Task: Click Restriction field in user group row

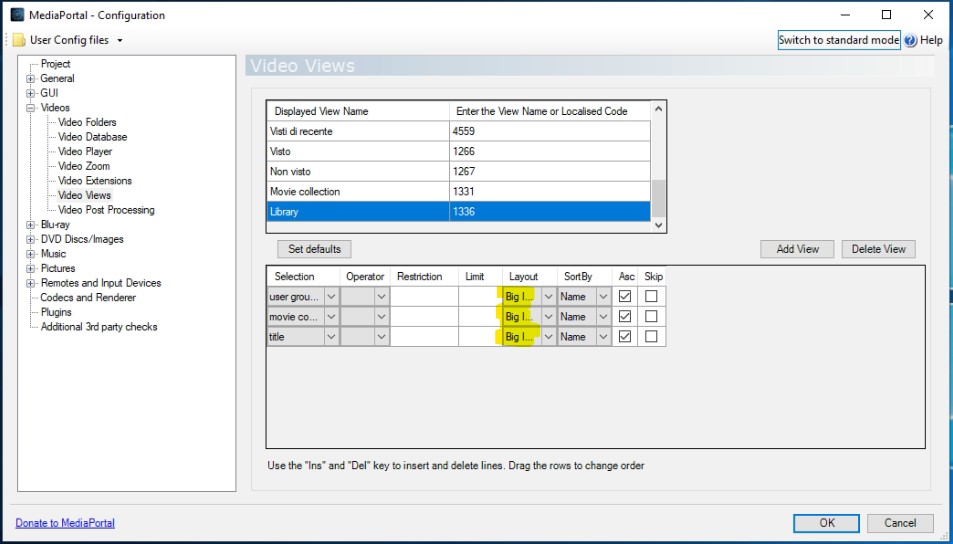Action: 424,297
